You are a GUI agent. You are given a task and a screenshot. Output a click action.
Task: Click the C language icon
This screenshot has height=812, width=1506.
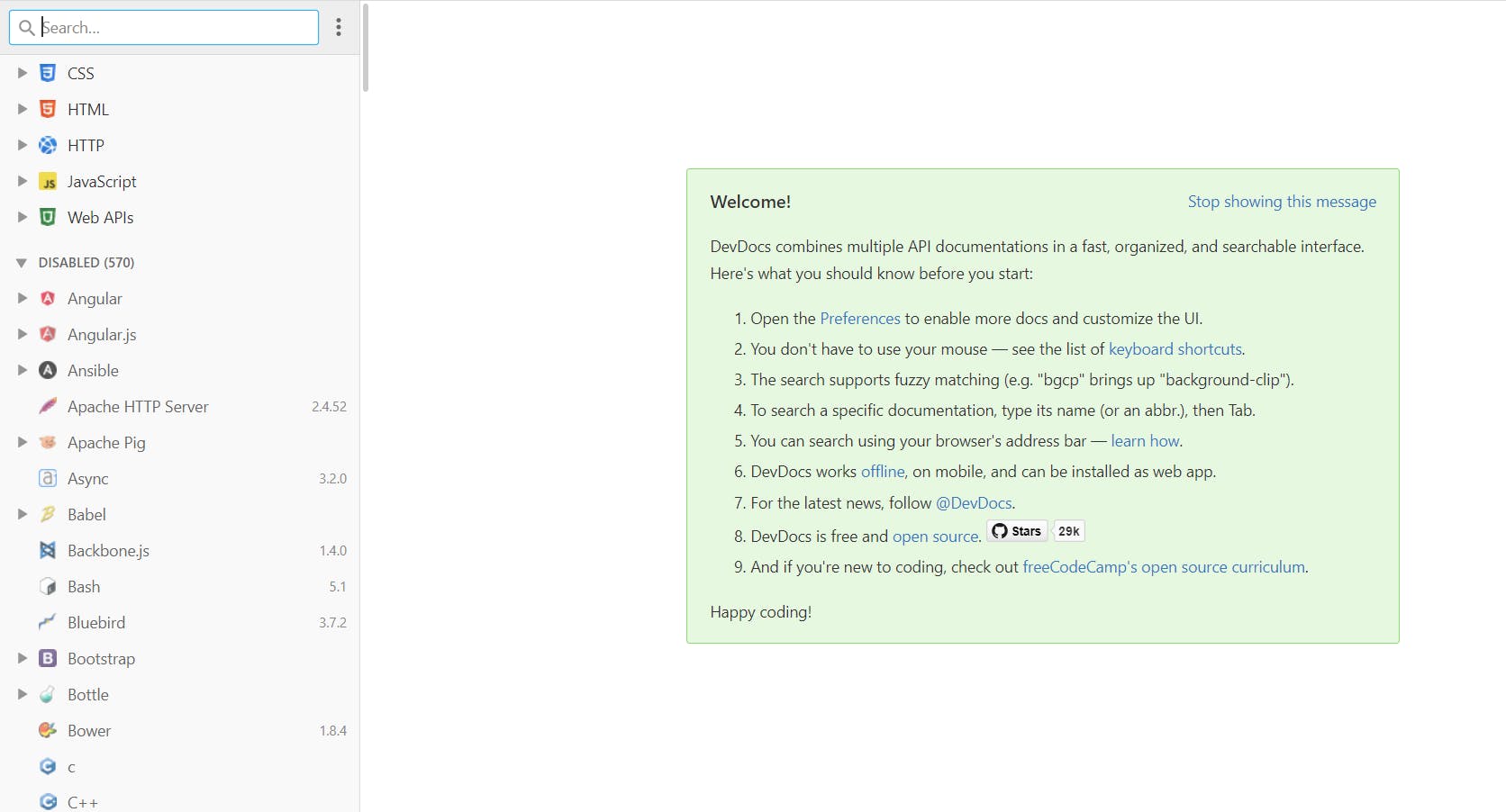coord(48,766)
